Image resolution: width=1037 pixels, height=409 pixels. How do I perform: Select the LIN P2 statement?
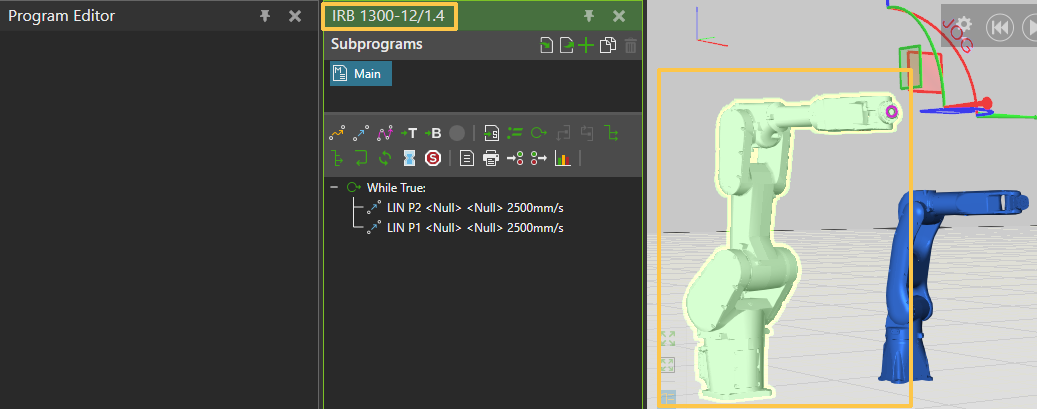[474, 208]
